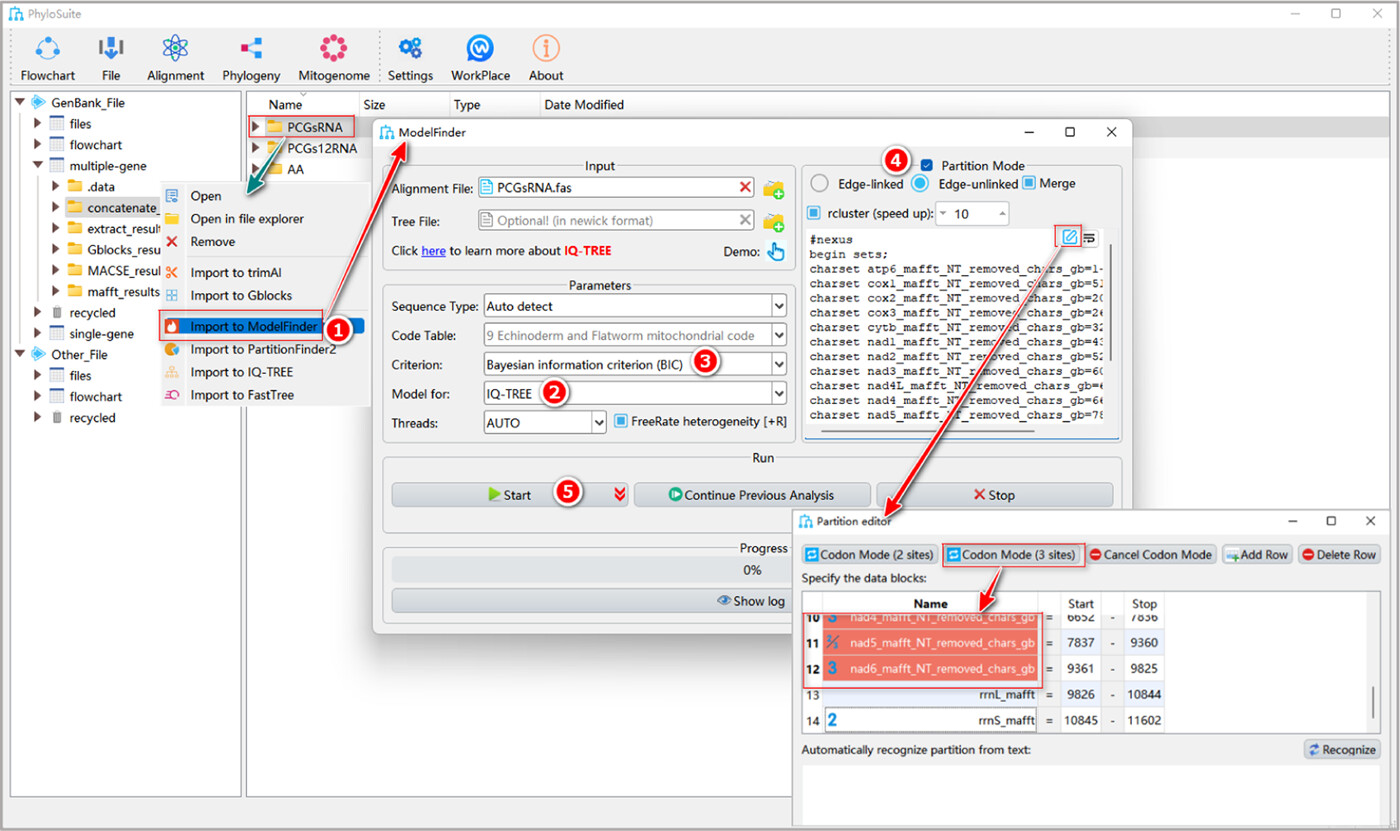This screenshot has width=1400, height=831.
Task: Click the wrap text icon beside partition editor
Action: point(1089,237)
